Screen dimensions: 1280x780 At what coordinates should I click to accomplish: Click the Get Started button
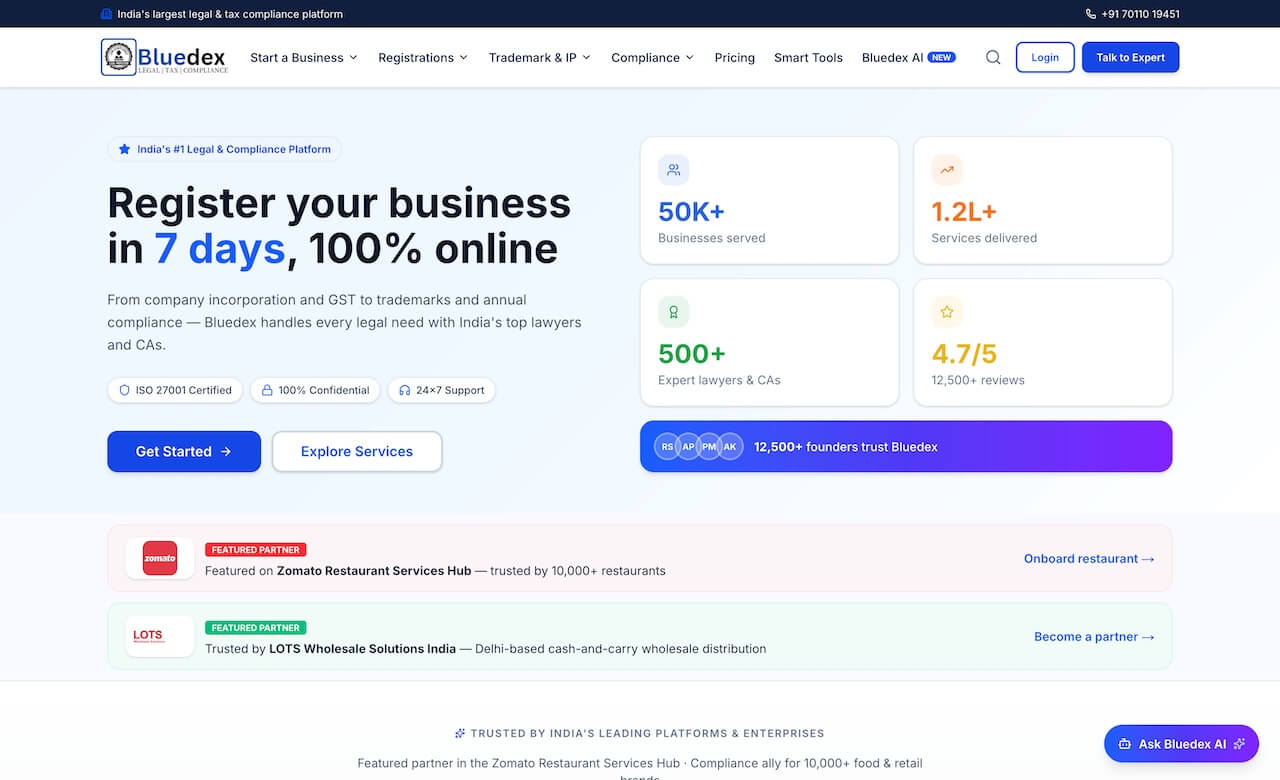point(184,451)
